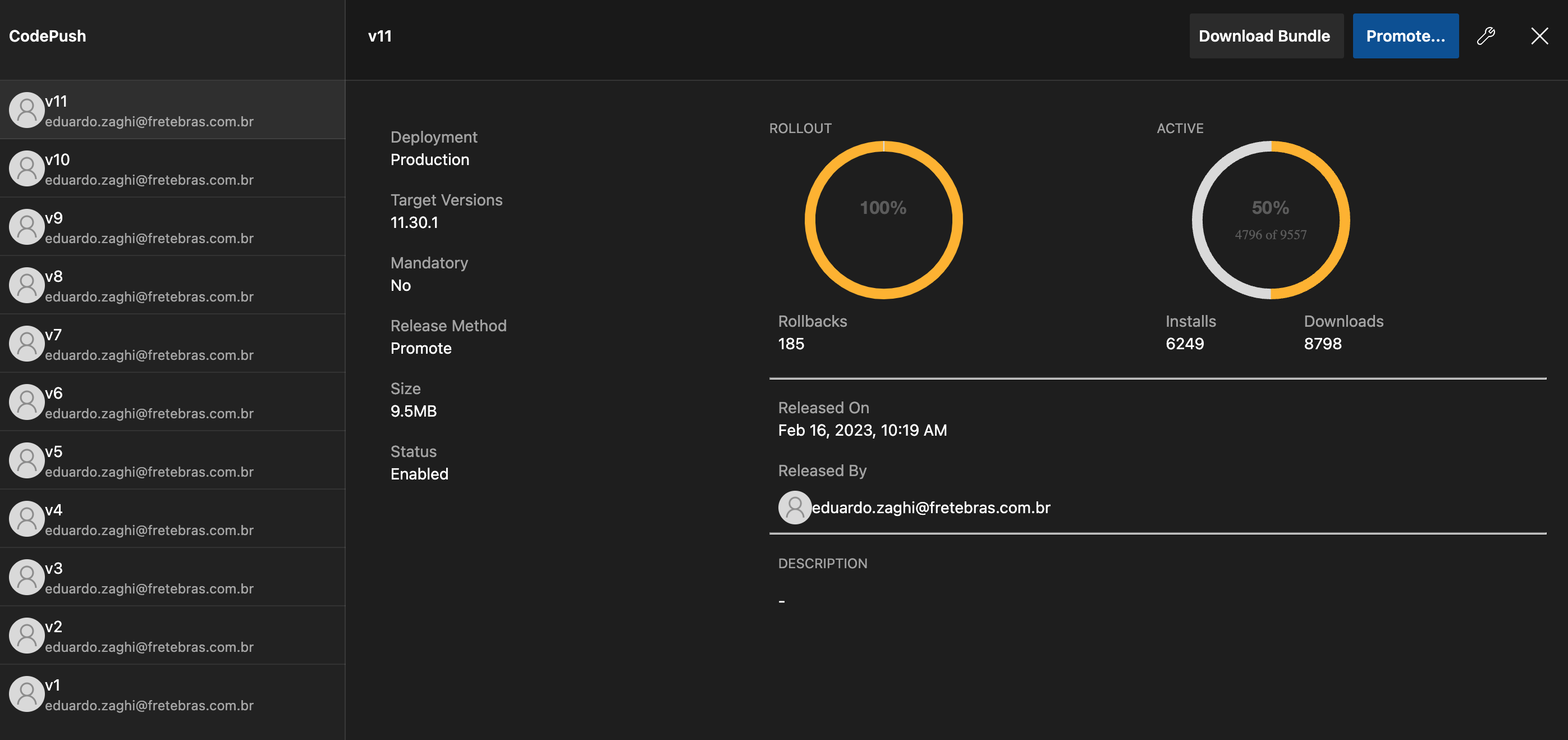The width and height of the screenshot is (1568, 740).
Task: Click the avatar icon beside v9
Action: click(x=27, y=227)
